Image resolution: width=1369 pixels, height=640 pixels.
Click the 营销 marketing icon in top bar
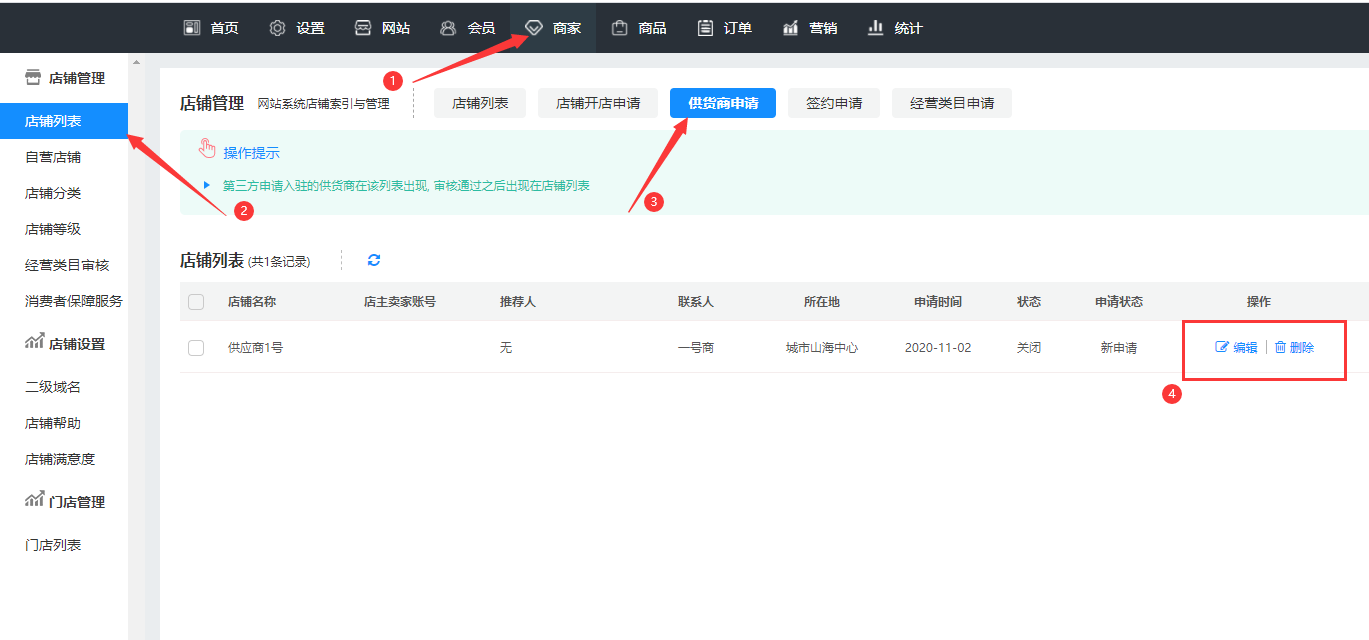pos(791,28)
